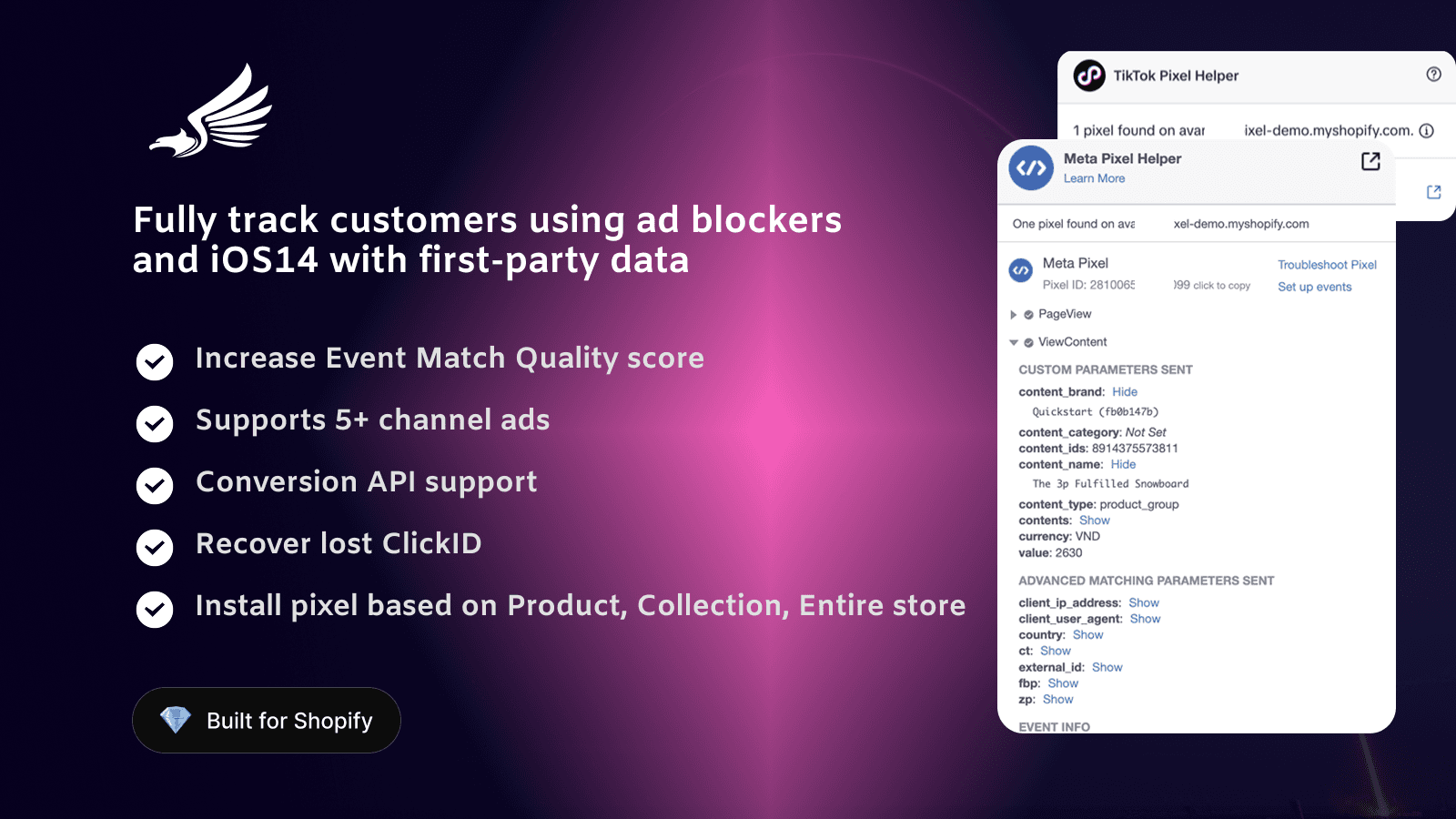Open TikTok Pixel Helper help question icon
Viewport: 1456px width, 819px height.
click(x=1433, y=75)
